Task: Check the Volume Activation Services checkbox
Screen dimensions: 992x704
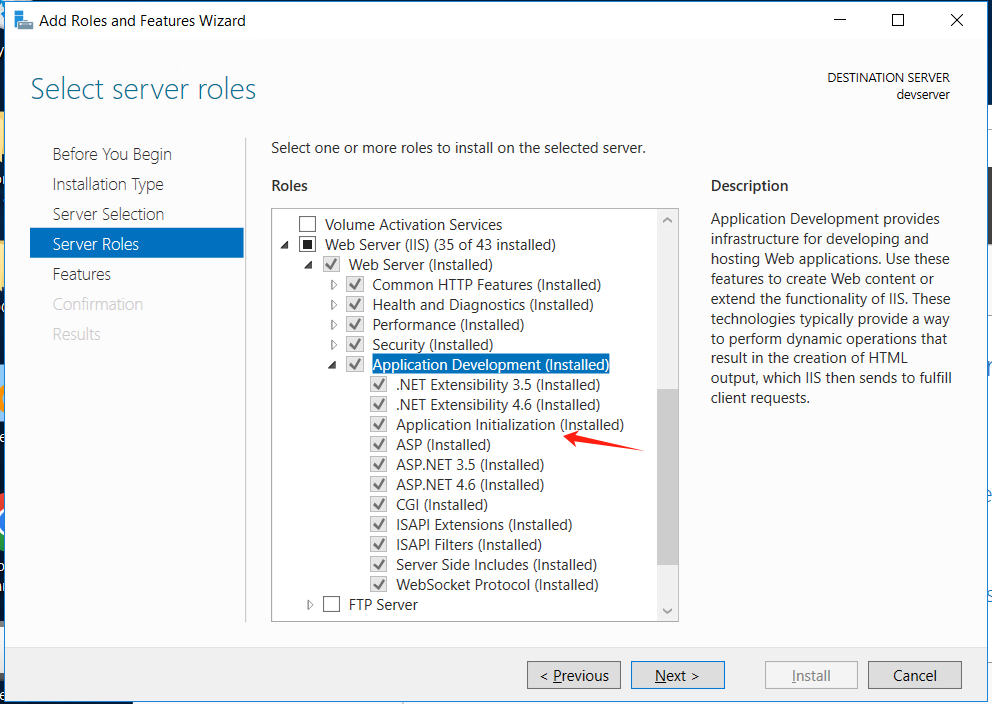Action: tap(307, 224)
